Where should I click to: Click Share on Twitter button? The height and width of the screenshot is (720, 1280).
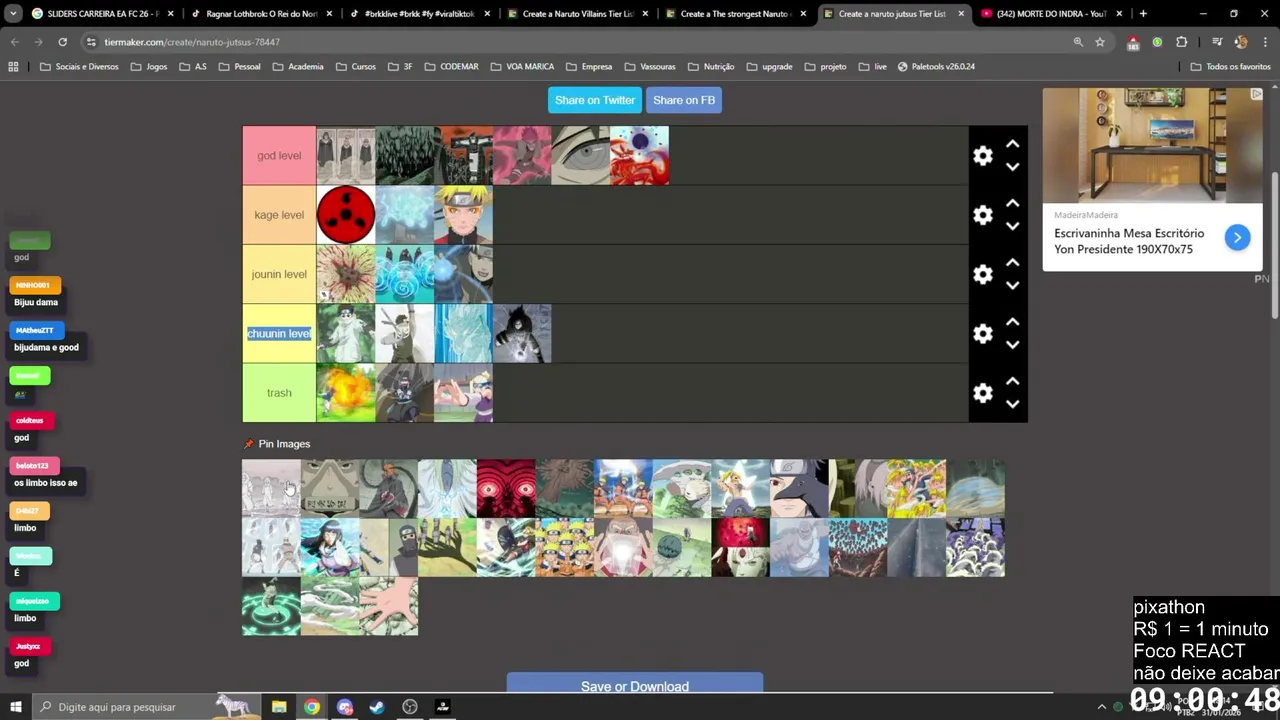[595, 100]
